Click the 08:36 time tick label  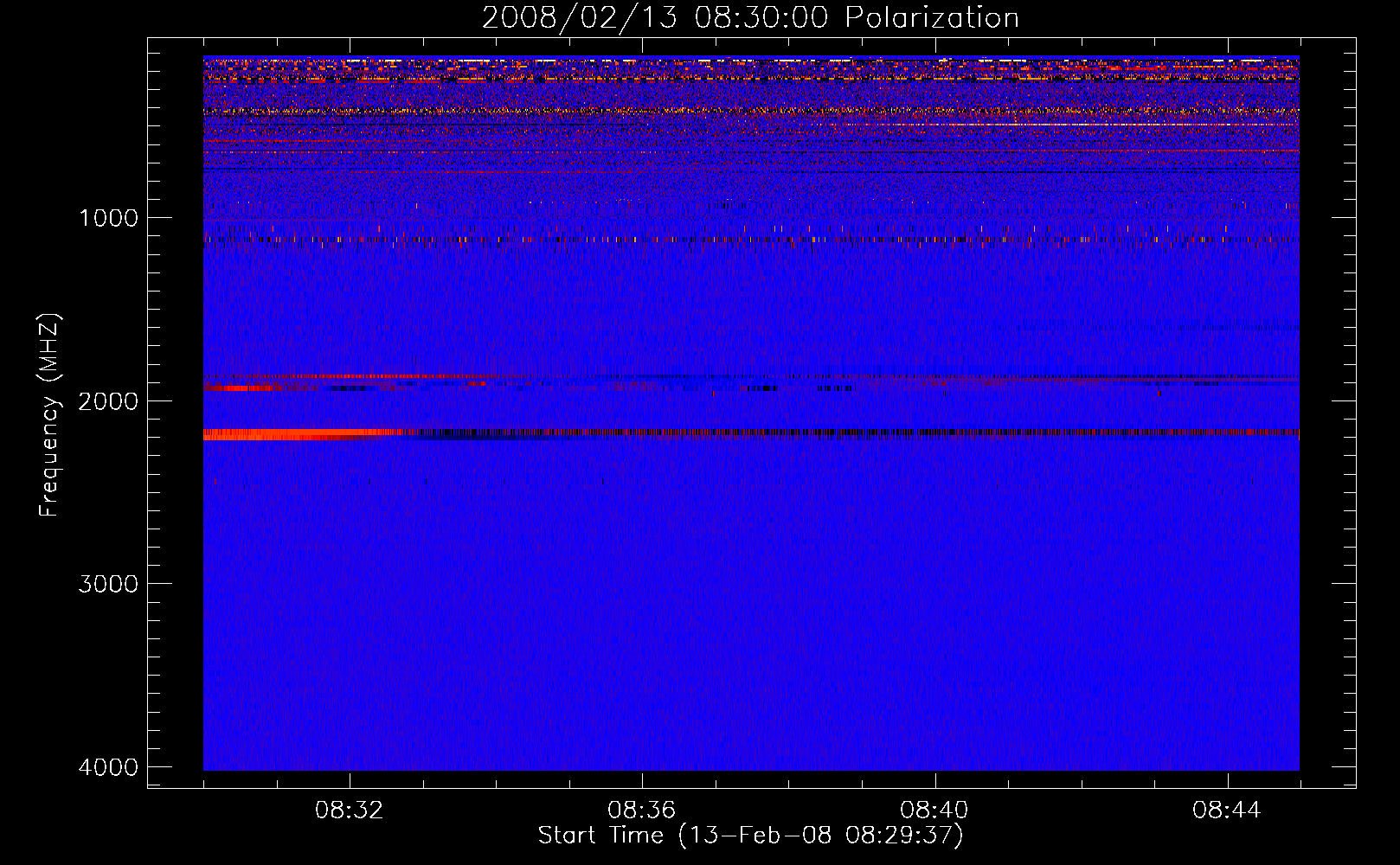[x=642, y=811]
